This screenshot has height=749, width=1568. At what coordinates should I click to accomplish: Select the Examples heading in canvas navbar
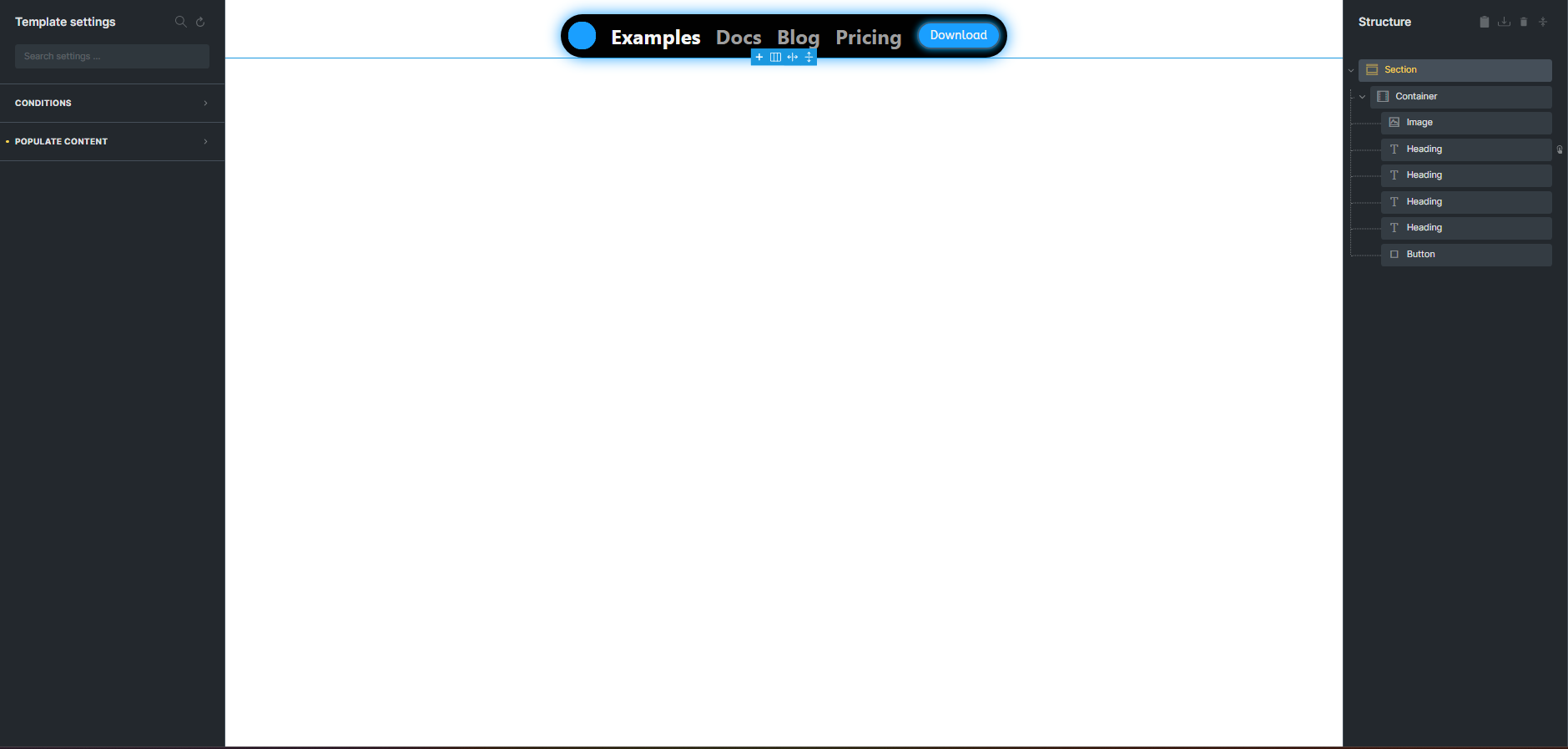(656, 38)
